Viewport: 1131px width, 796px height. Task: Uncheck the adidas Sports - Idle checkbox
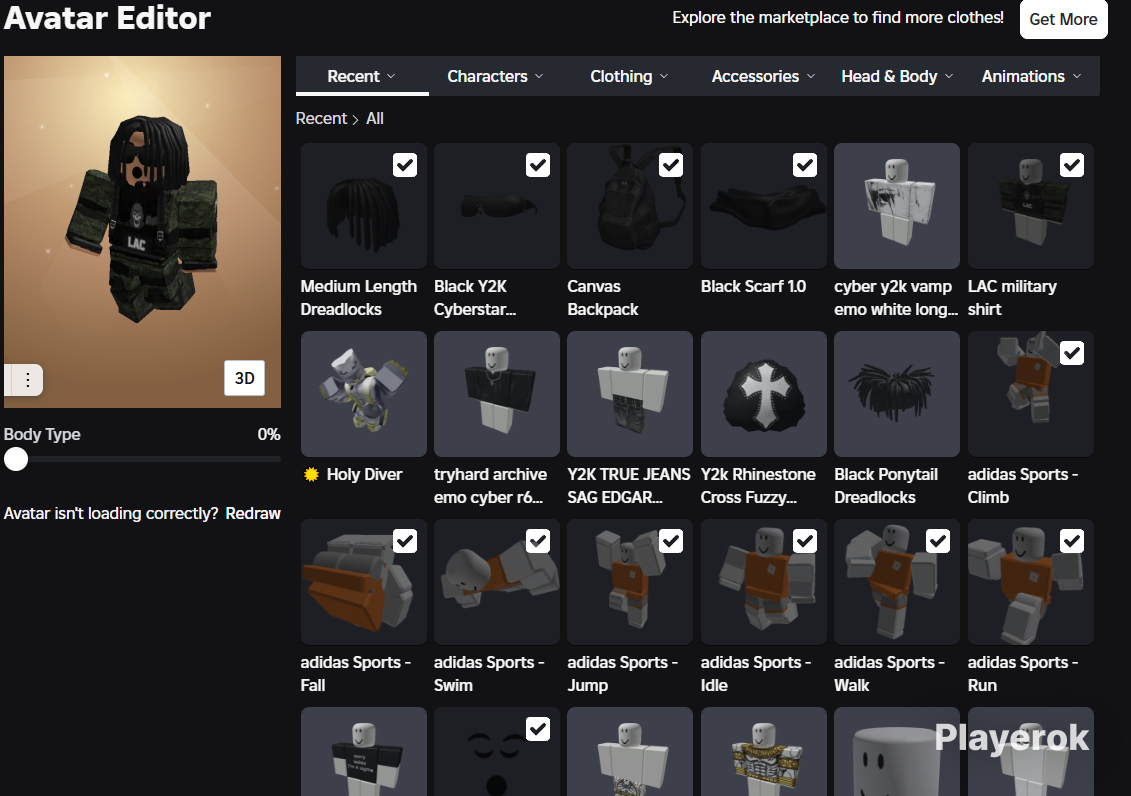pos(805,541)
